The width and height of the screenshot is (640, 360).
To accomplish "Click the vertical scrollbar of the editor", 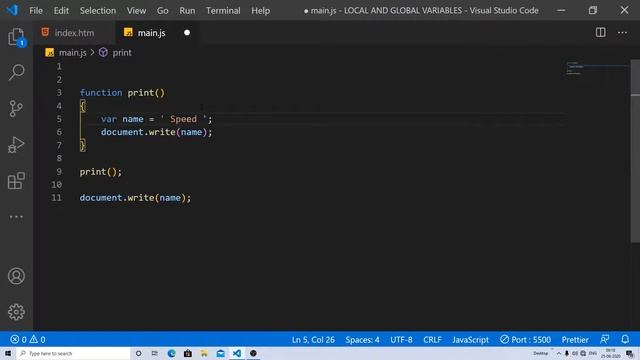I will pyautogui.click(x=635, y=151).
